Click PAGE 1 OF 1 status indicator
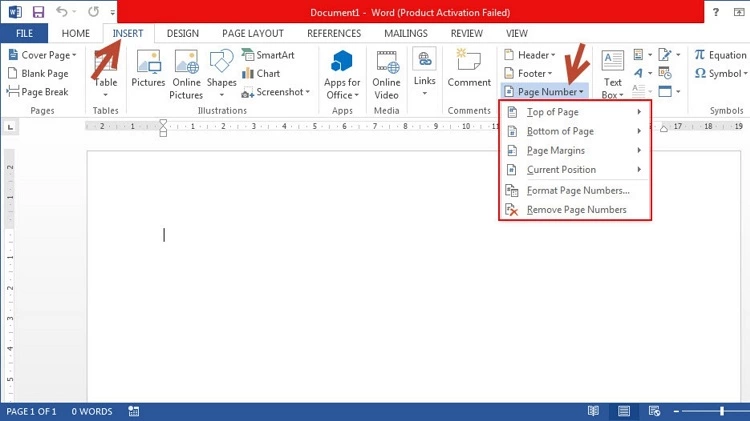 pyautogui.click(x=31, y=411)
